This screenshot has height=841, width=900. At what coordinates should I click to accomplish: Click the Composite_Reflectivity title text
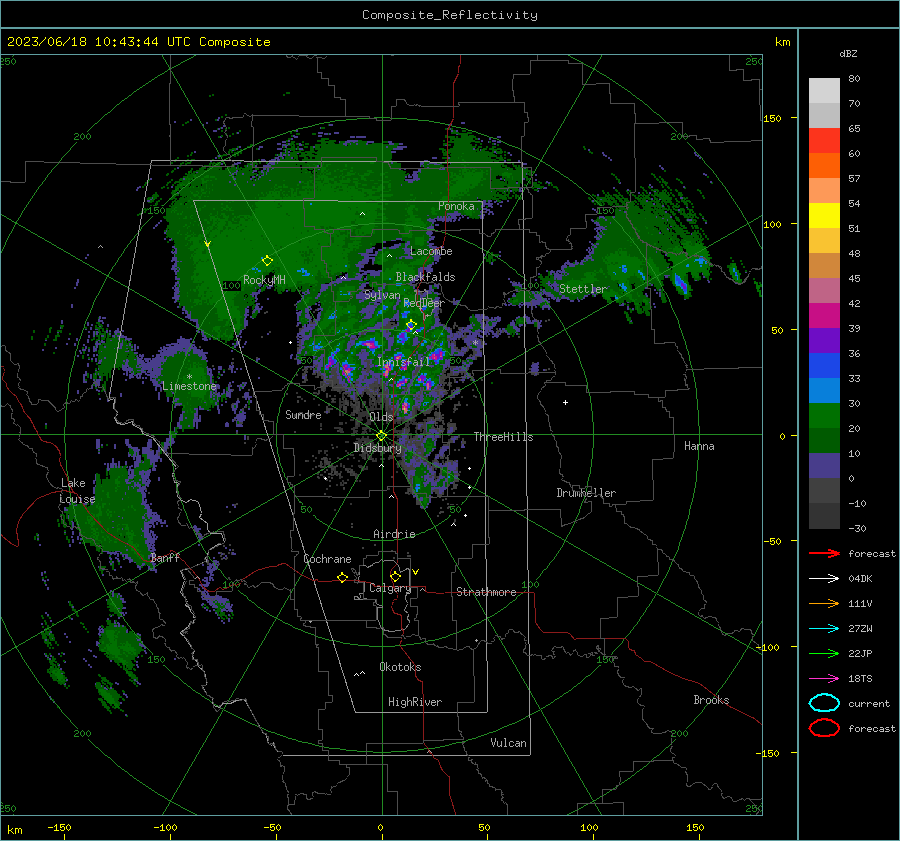(x=449, y=15)
